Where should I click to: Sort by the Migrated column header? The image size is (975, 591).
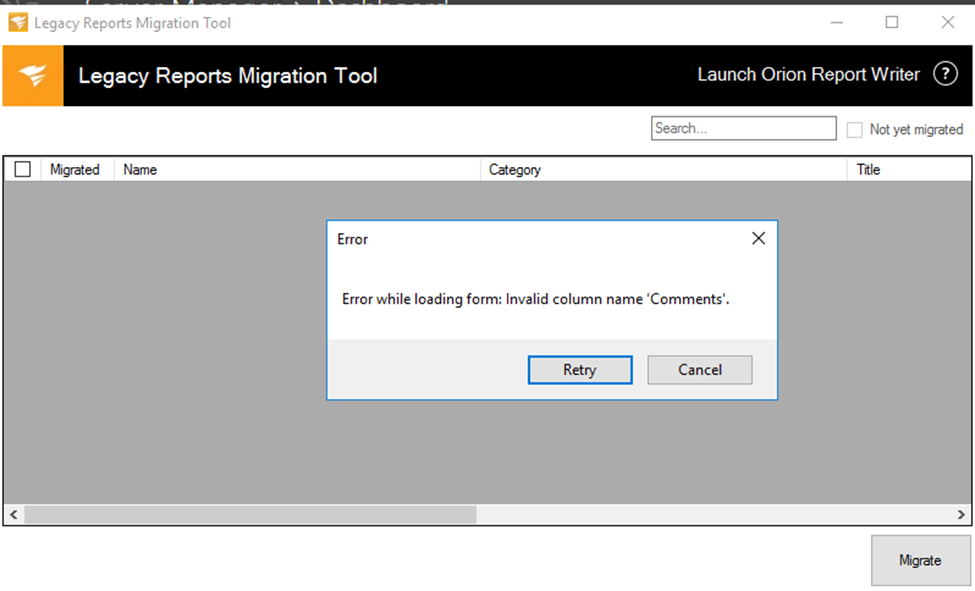click(77, 169)
